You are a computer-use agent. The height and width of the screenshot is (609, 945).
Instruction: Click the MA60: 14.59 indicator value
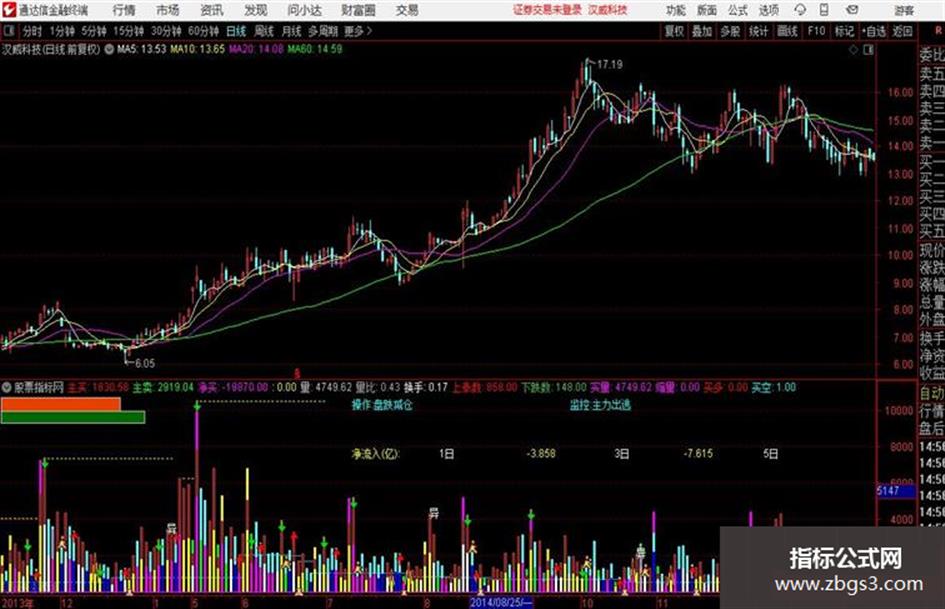[x=315, y=49]
